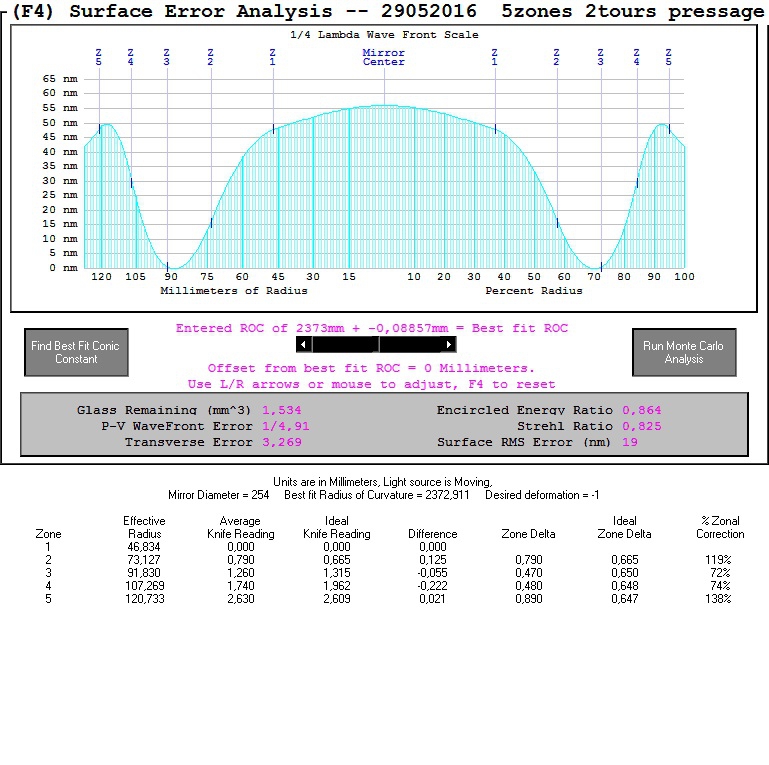Click Mirror Diameter = 254 text
The width and height of the screenshot is (769, 765).
click(218, 495)
